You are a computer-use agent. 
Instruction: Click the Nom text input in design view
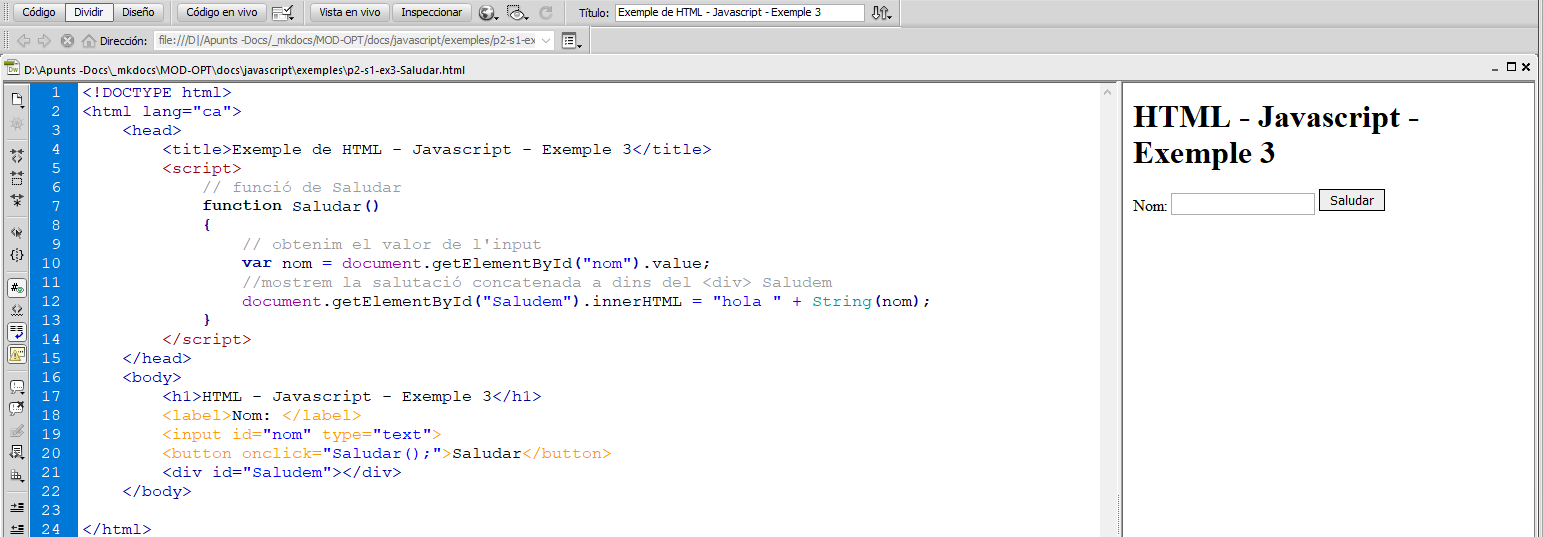tap(1242, 204)
